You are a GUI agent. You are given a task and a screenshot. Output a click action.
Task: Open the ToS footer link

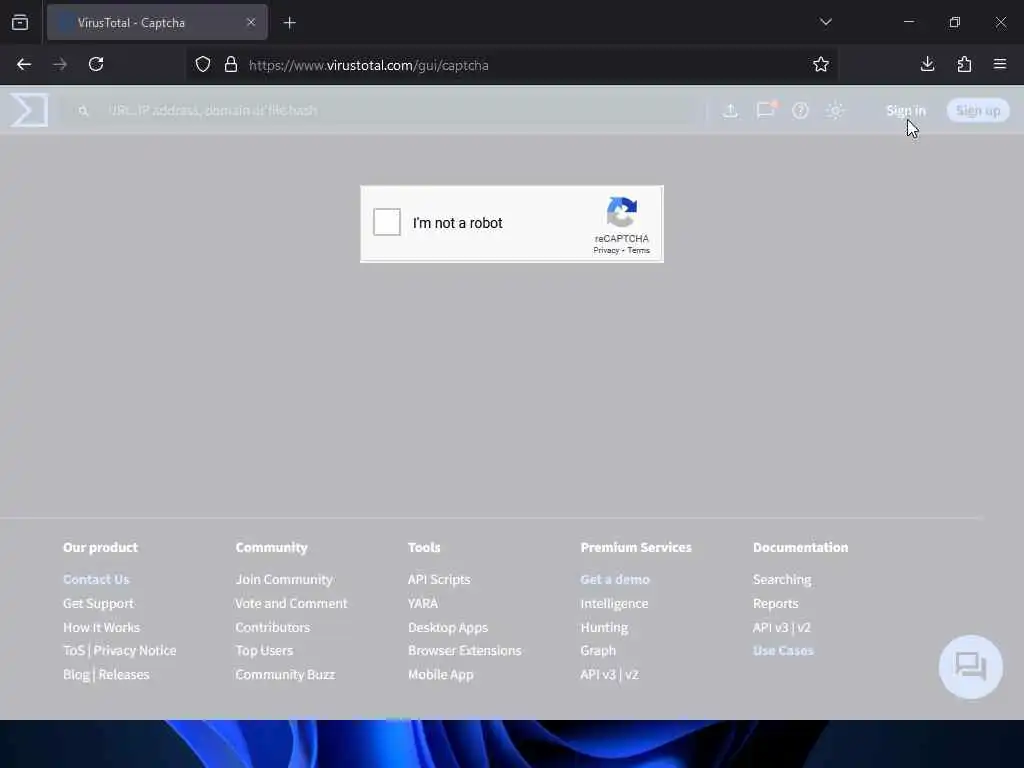[x=74, y=650]
